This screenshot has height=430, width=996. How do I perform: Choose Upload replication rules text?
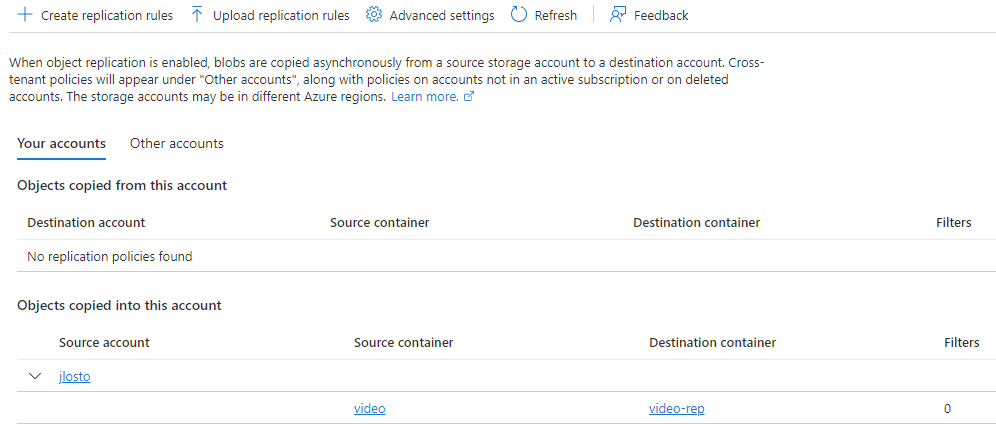(281, 15)
